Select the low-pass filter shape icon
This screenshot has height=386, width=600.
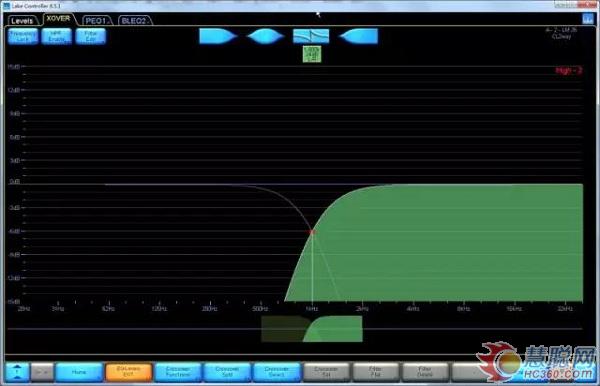coord(218,36)
